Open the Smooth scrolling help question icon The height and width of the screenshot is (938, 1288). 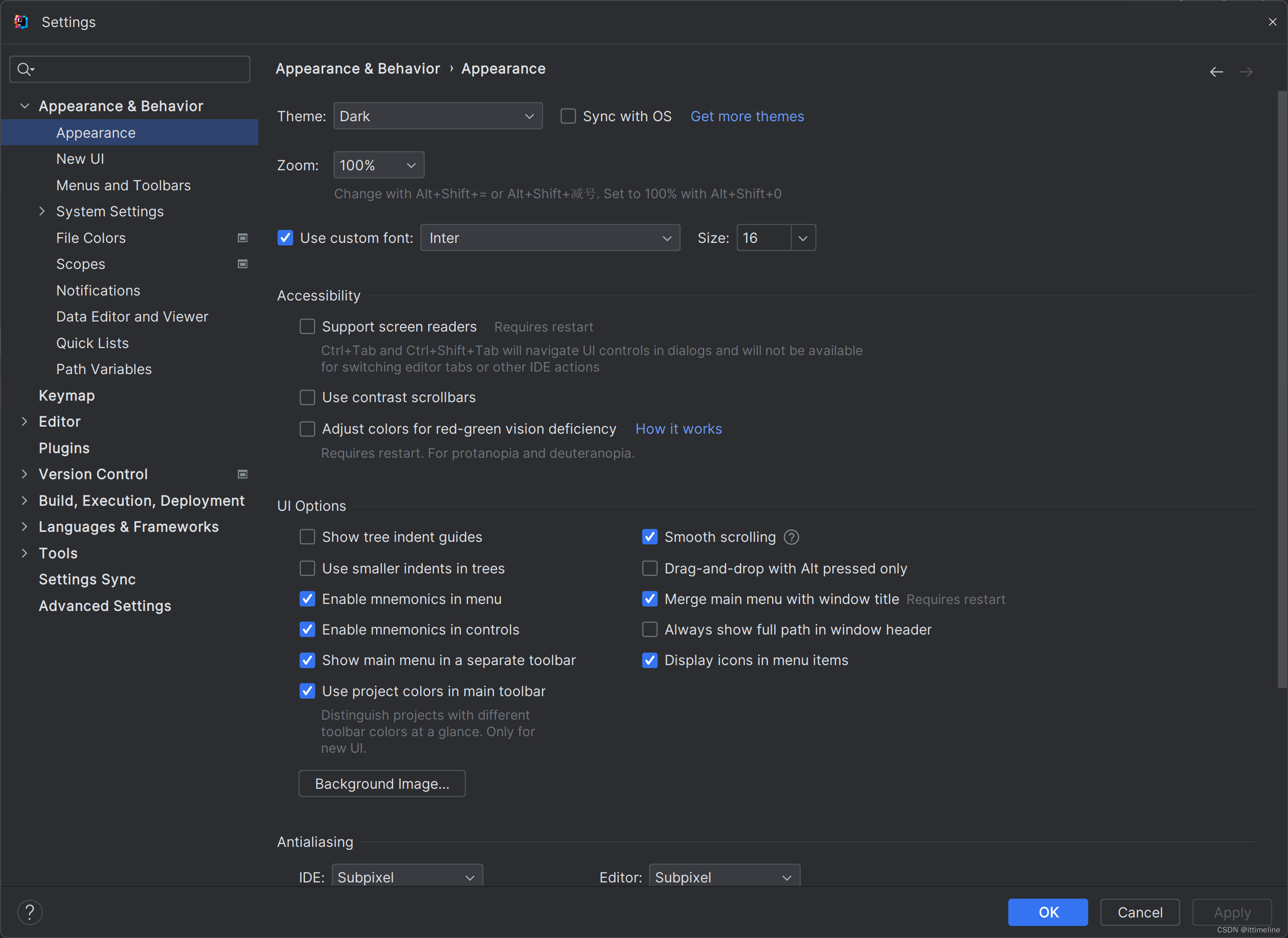791,537
